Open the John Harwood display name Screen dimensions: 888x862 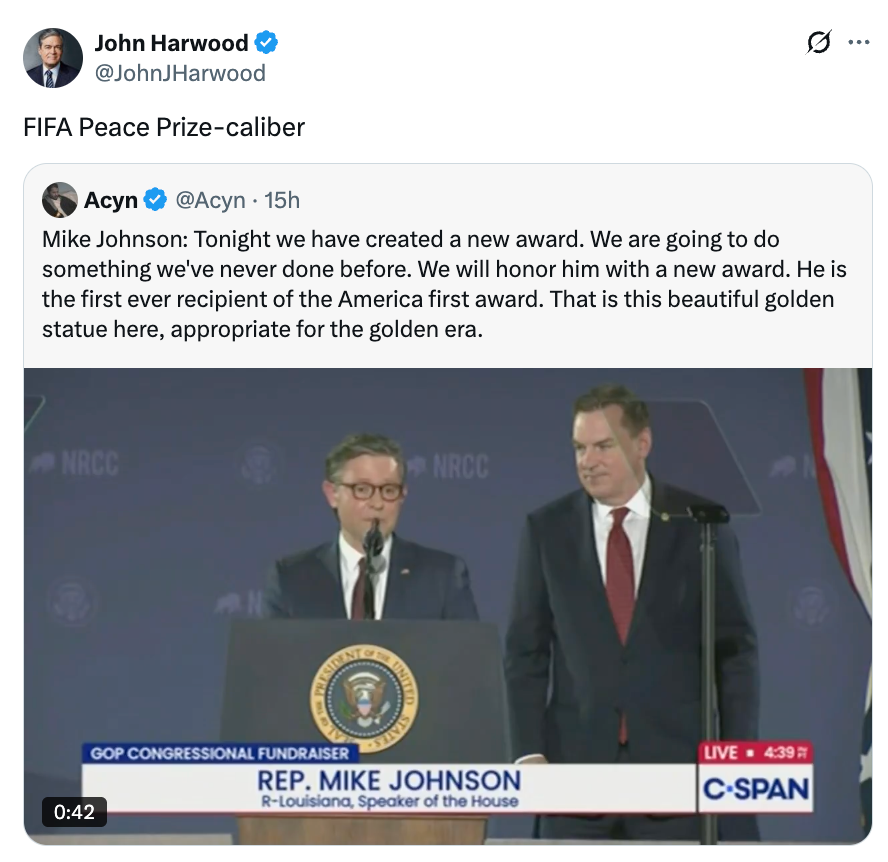click(171, 43)
